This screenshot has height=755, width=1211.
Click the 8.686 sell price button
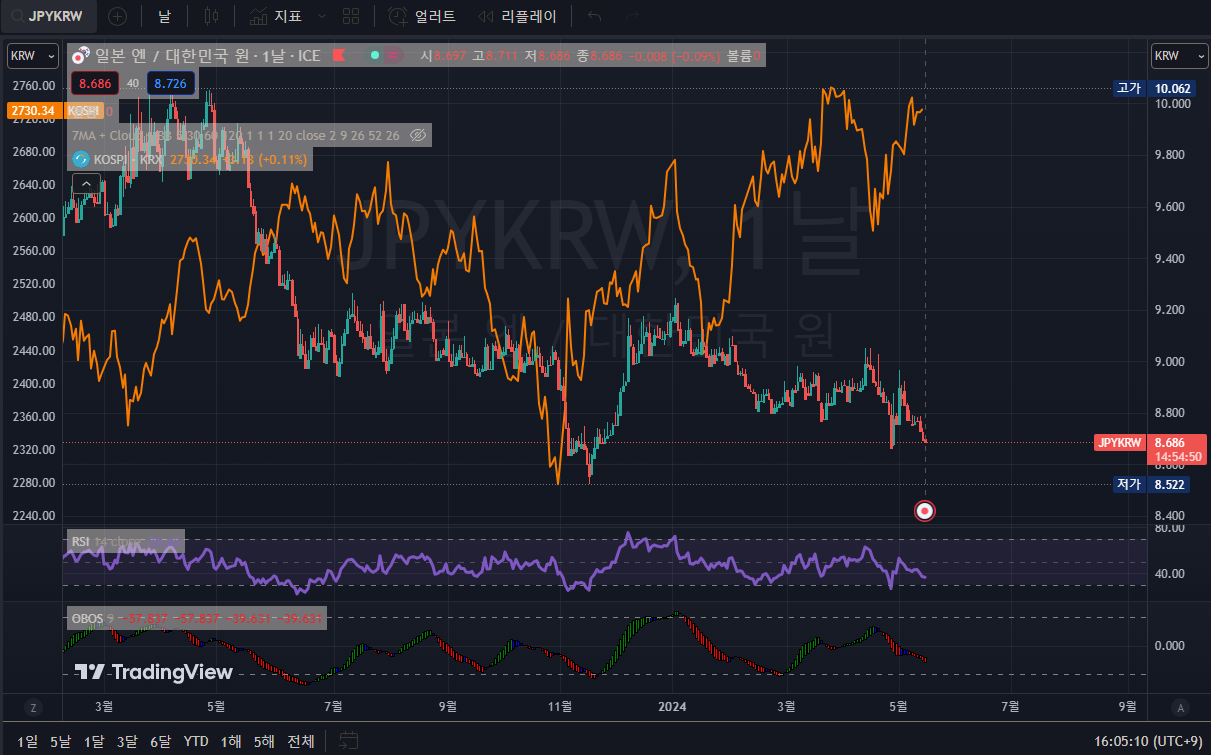point(95,84)
